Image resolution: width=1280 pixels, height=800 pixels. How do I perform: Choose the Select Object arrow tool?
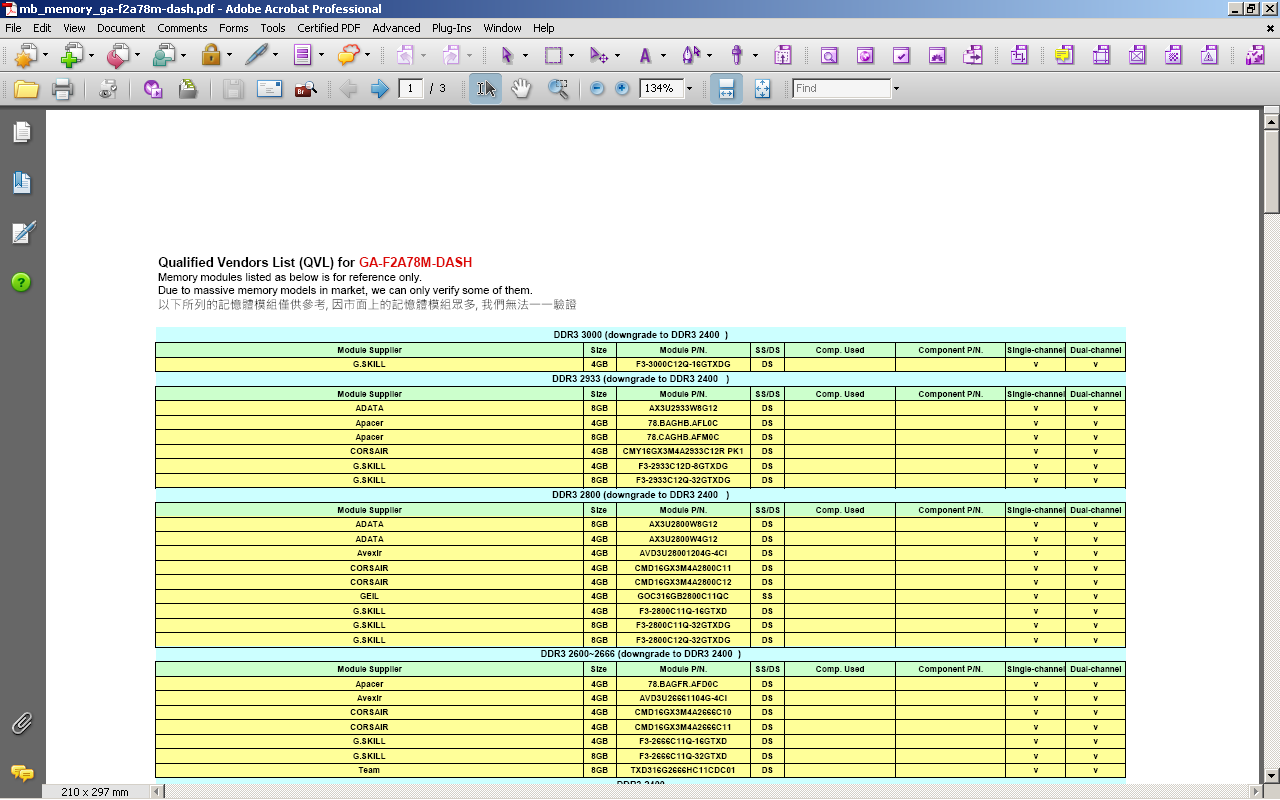point(507,55)
